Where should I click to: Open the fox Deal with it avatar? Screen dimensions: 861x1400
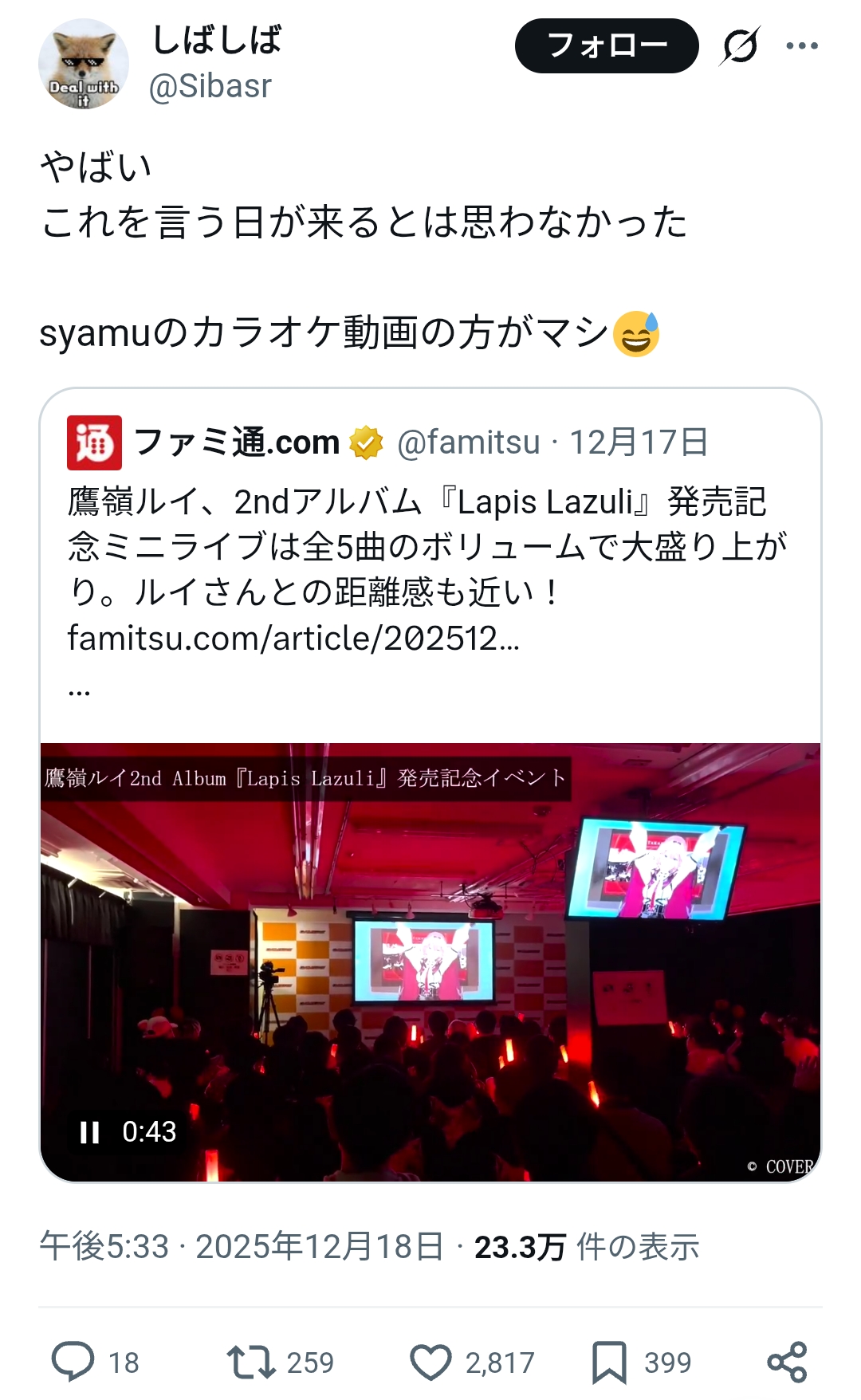click(x=84, y=64)
